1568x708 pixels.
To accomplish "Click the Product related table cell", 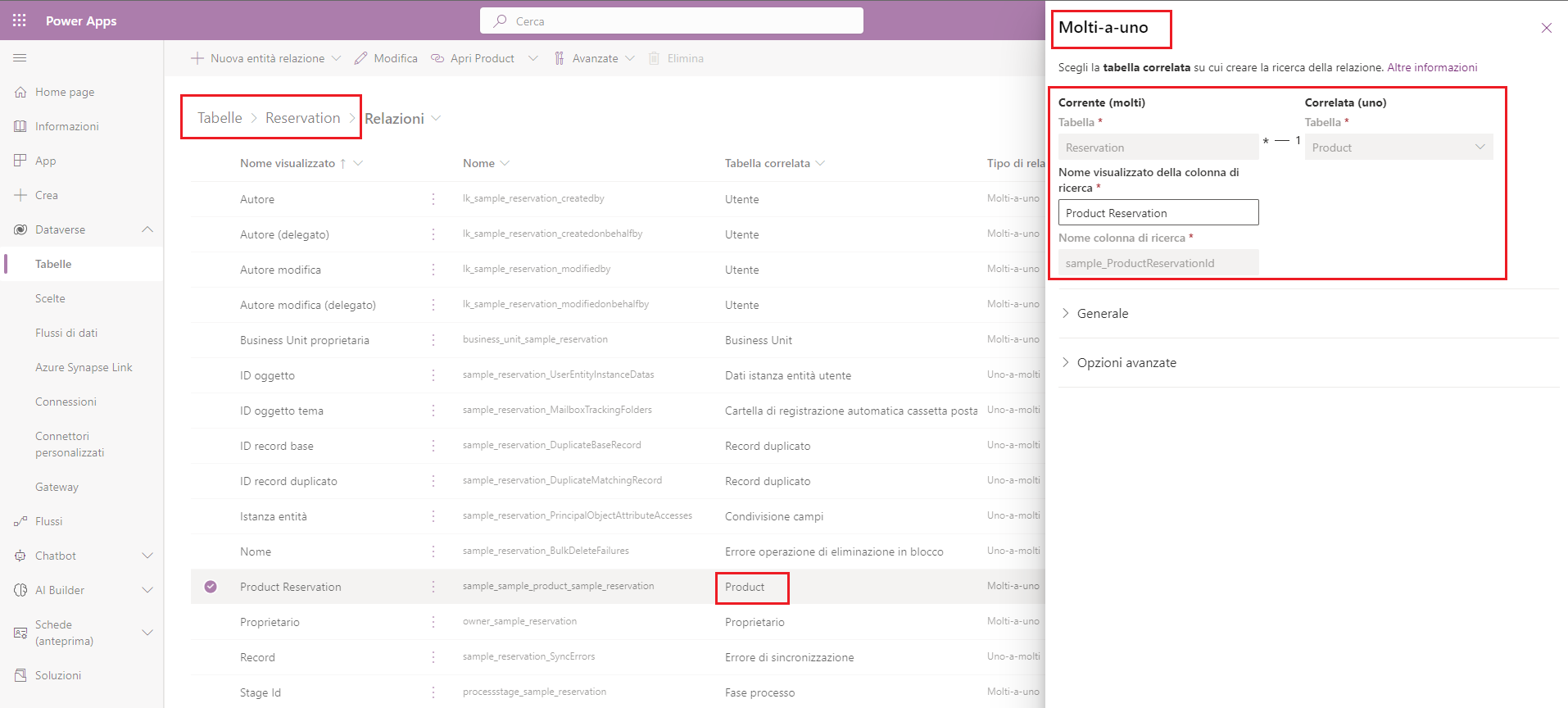I will click(x=745, y=587).
